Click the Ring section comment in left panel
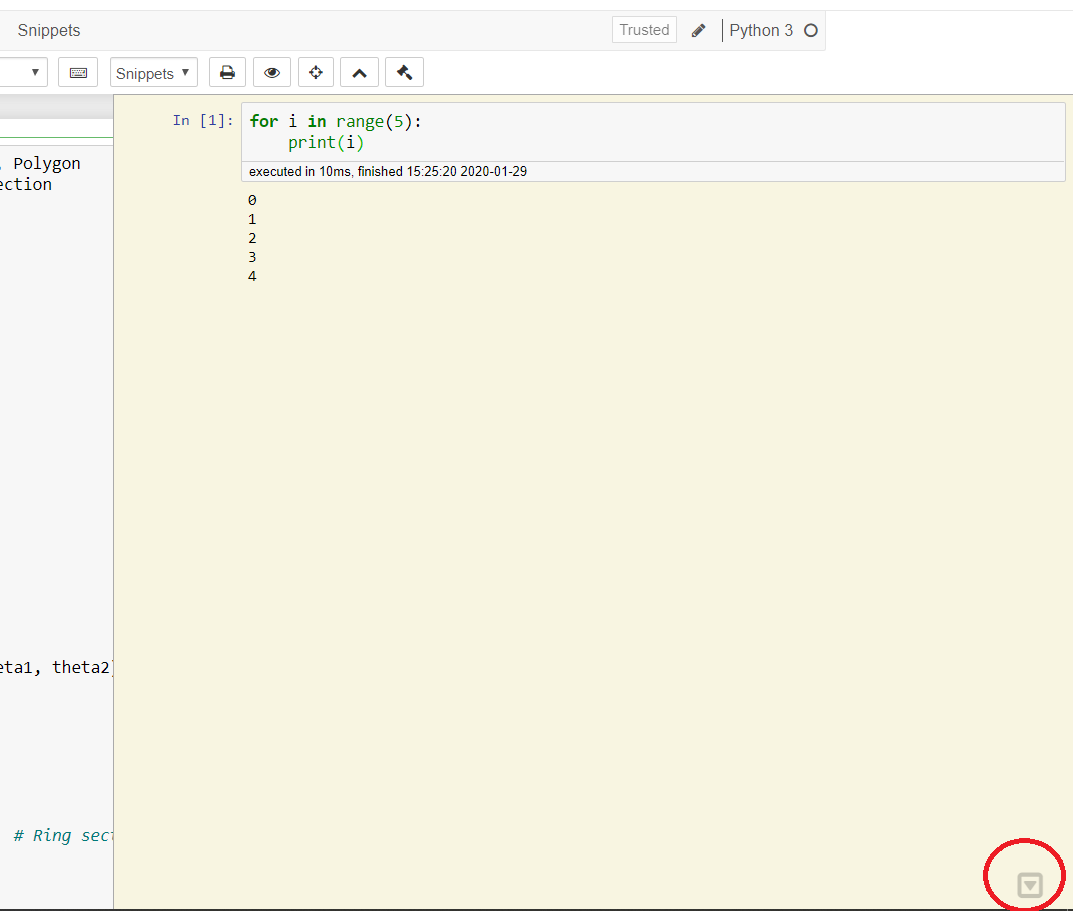Screen dimensions: 1073x911 (64, 835)
